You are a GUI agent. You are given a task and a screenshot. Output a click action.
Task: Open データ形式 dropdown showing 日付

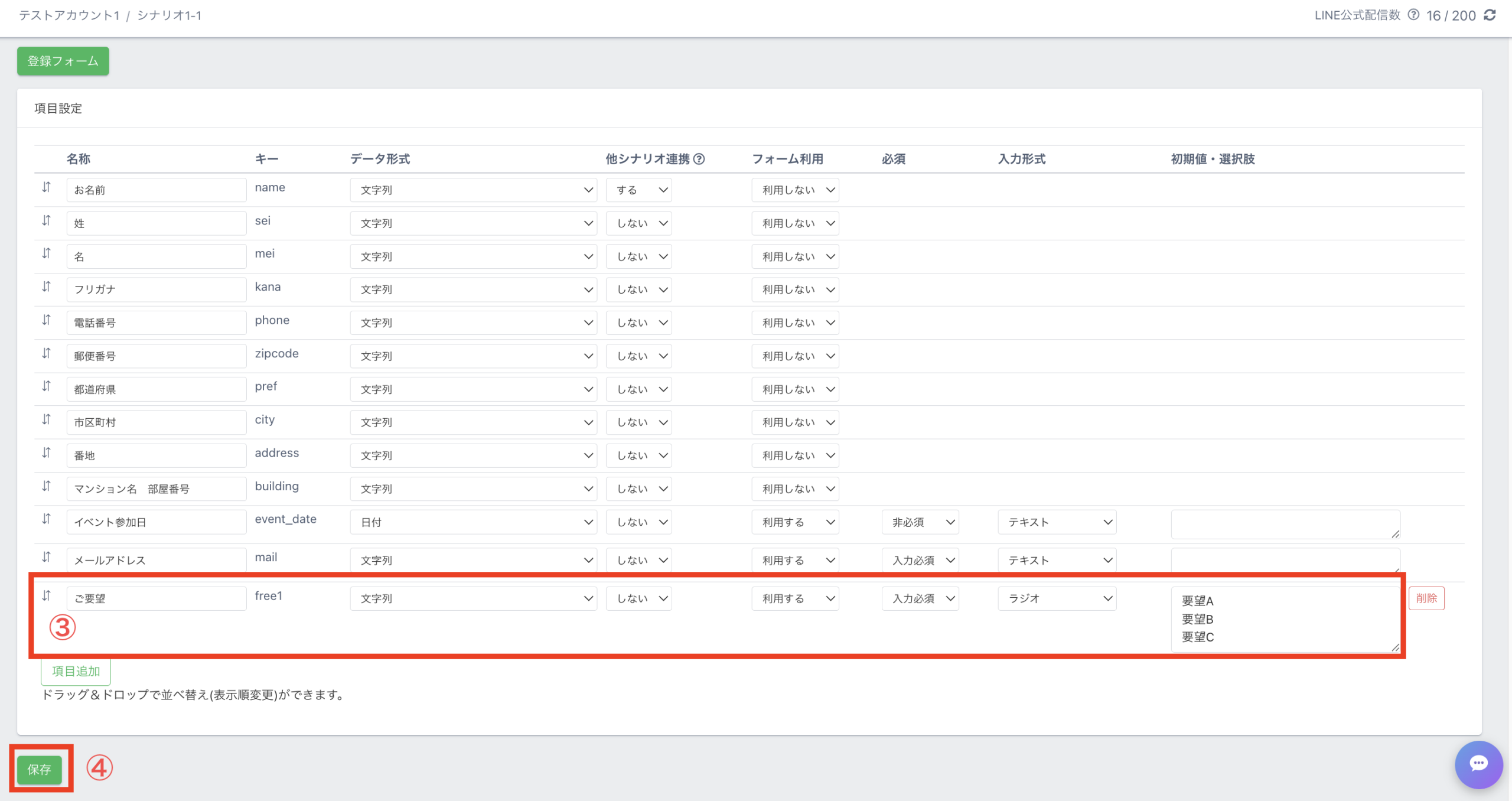click(473, 522)
